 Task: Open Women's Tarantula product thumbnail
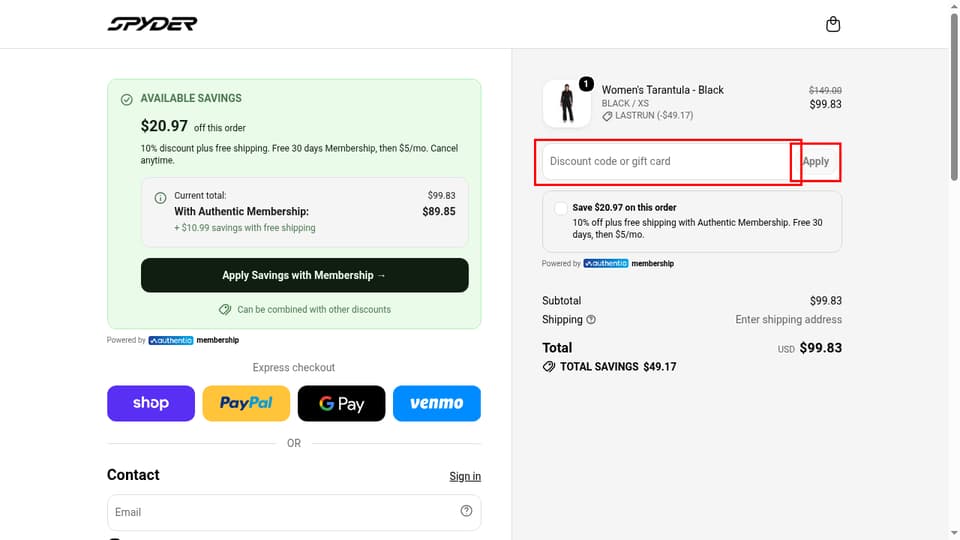click(566, 103)
